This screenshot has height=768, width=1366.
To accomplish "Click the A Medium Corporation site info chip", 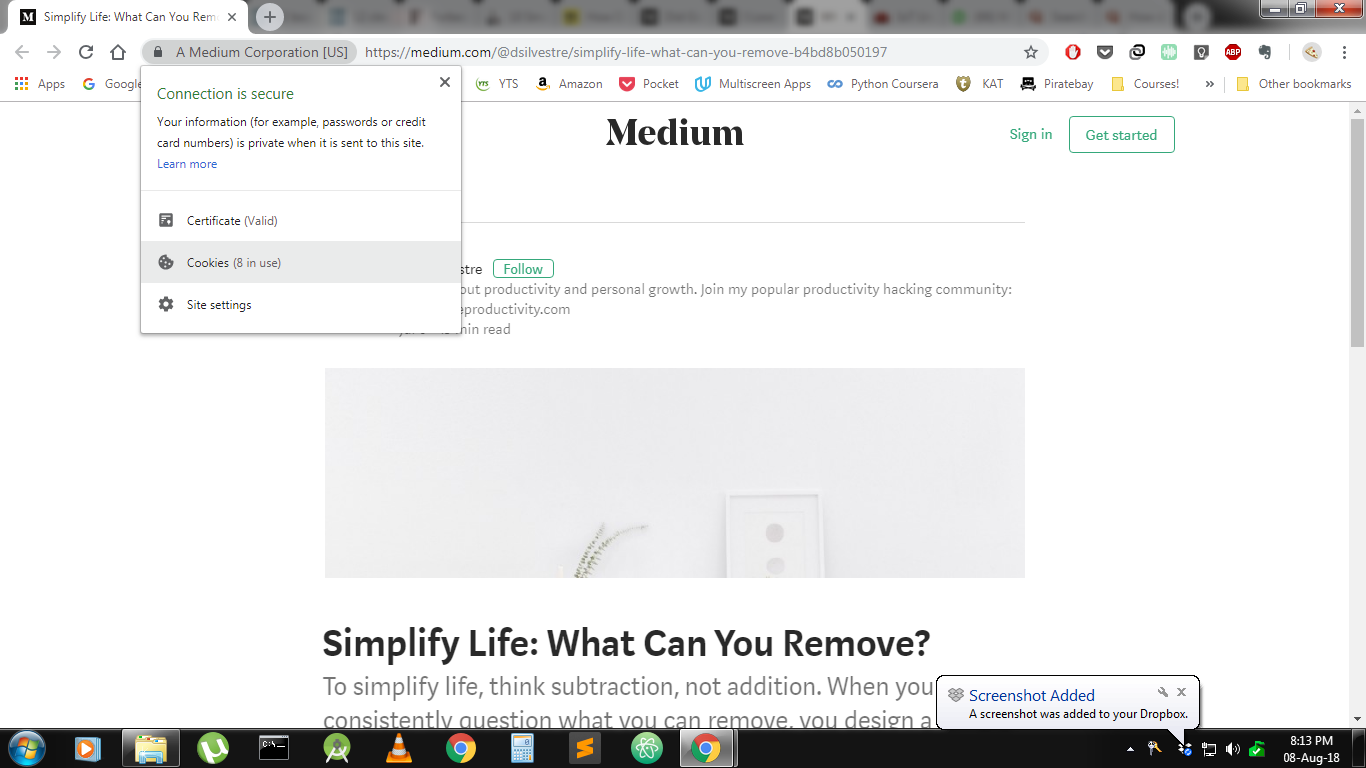I will point(250,52).
